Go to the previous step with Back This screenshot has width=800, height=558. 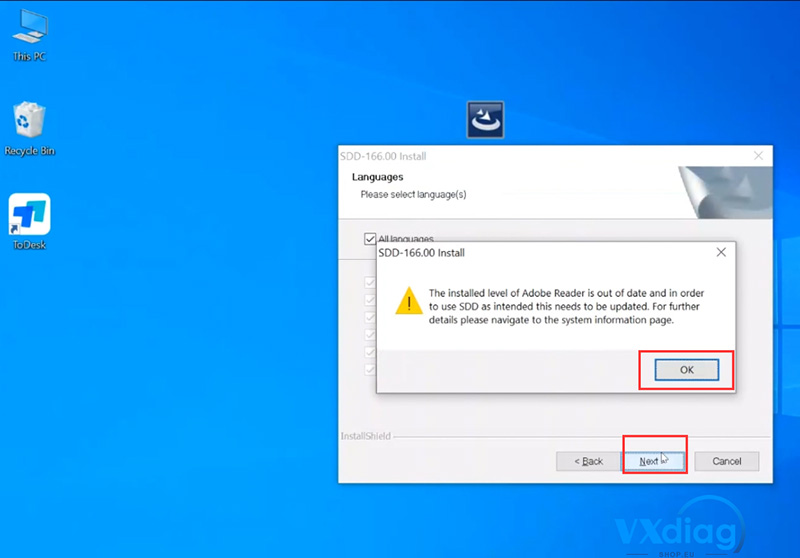[x=588, y=461]
